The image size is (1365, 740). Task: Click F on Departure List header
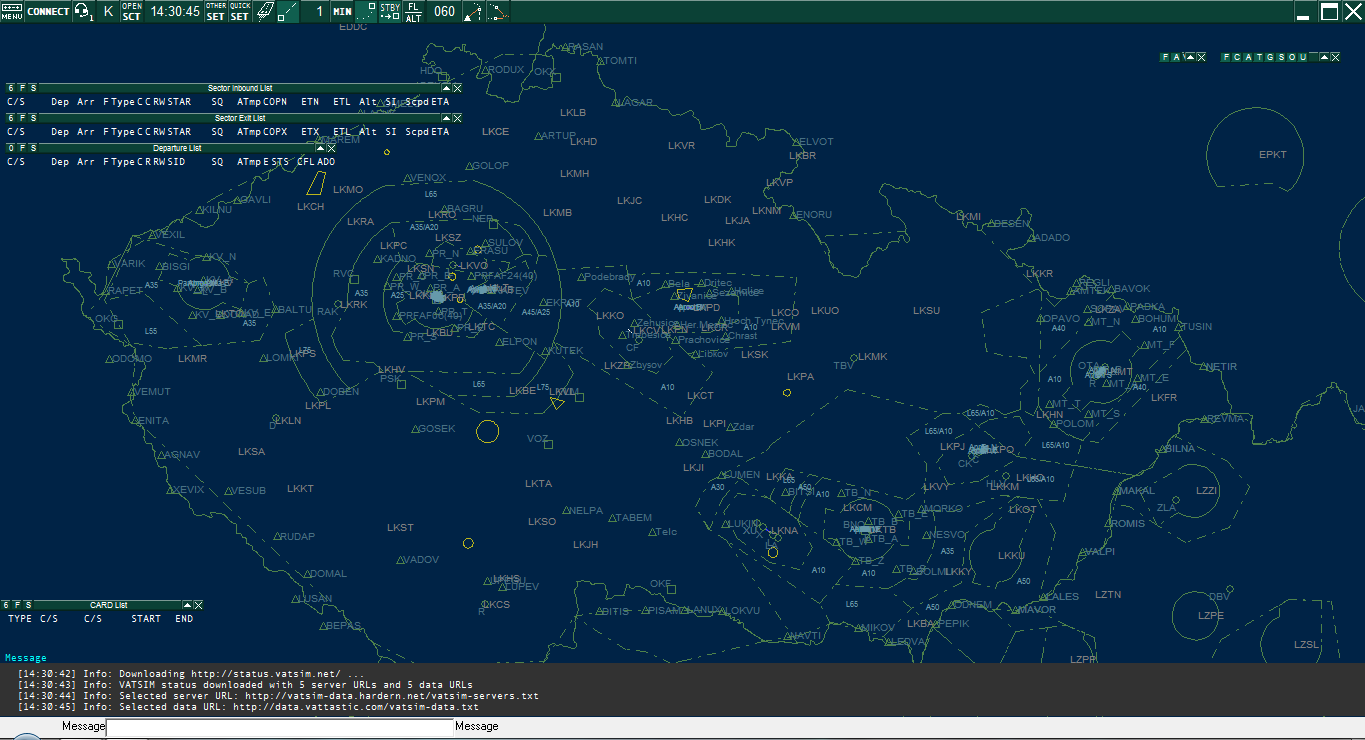21,148
